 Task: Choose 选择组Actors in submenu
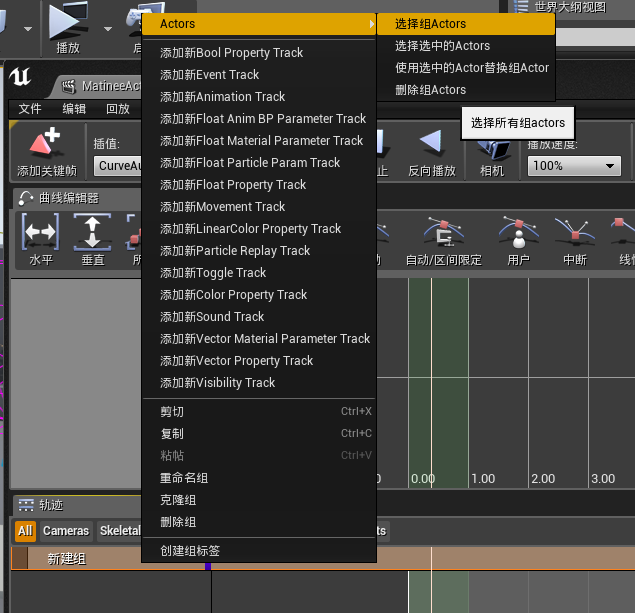[466, 24]
